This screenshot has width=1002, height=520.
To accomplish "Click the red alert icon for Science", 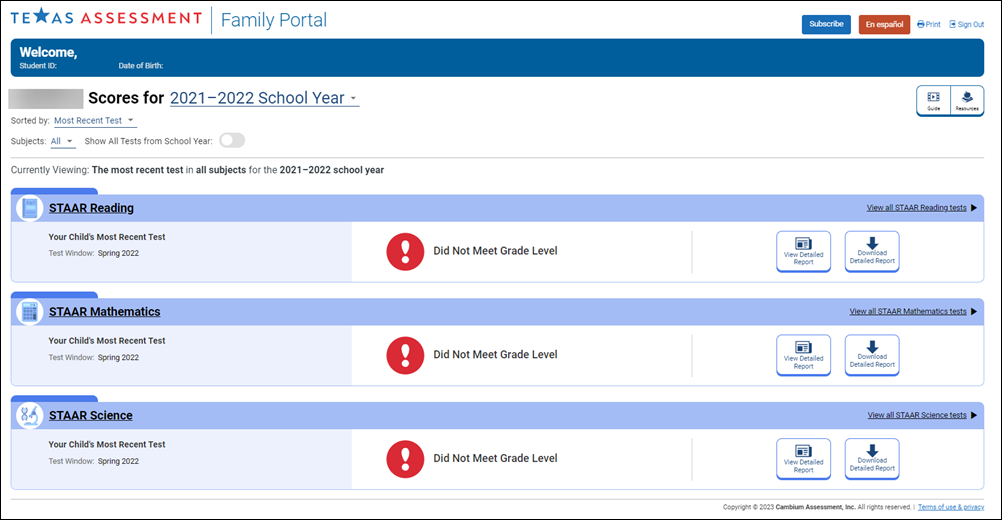I will (x=405, y=459).
